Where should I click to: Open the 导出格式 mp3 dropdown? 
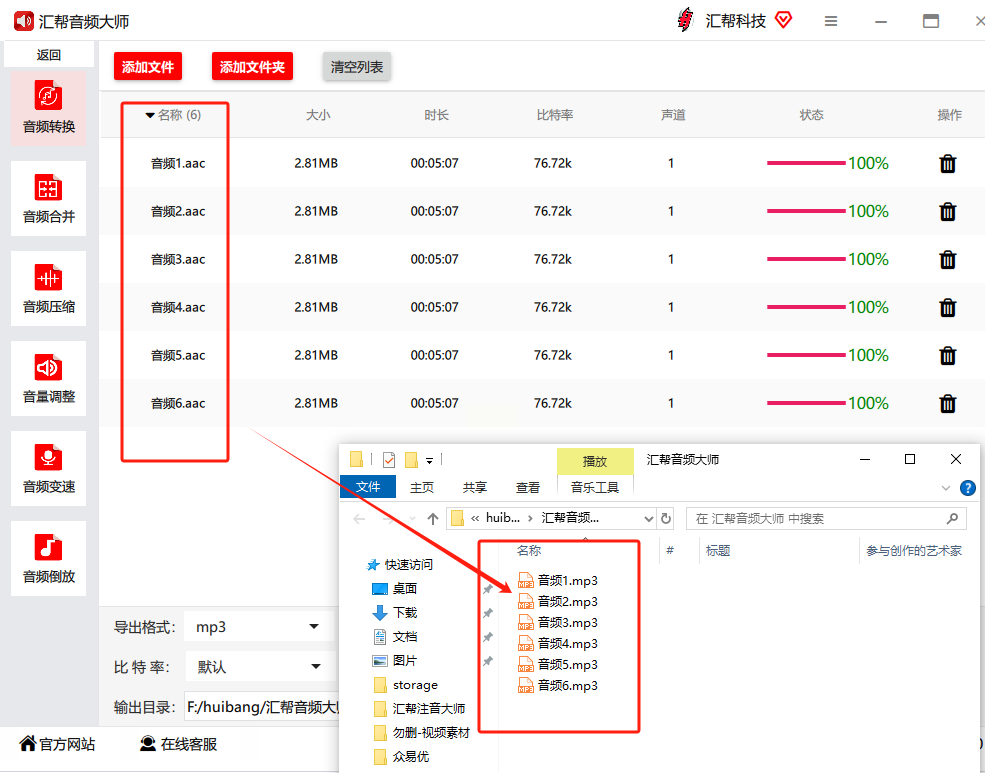tap(260, 627)
